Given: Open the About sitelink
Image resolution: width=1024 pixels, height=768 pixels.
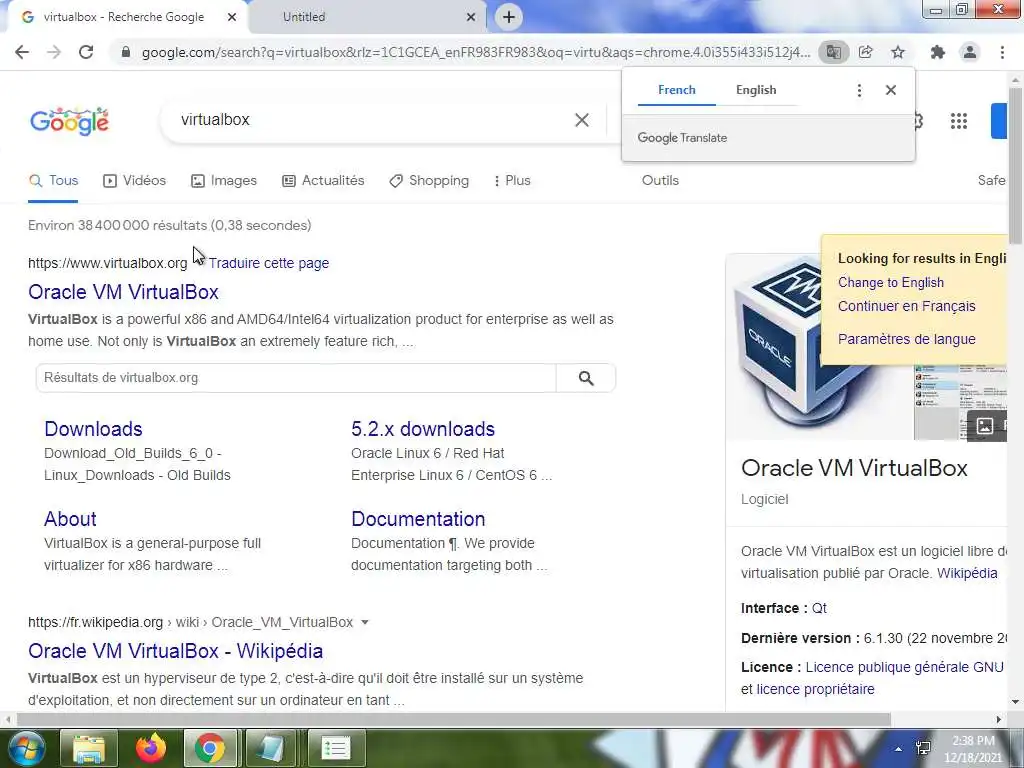Looking at the screenshot, I should pos(70,519).
